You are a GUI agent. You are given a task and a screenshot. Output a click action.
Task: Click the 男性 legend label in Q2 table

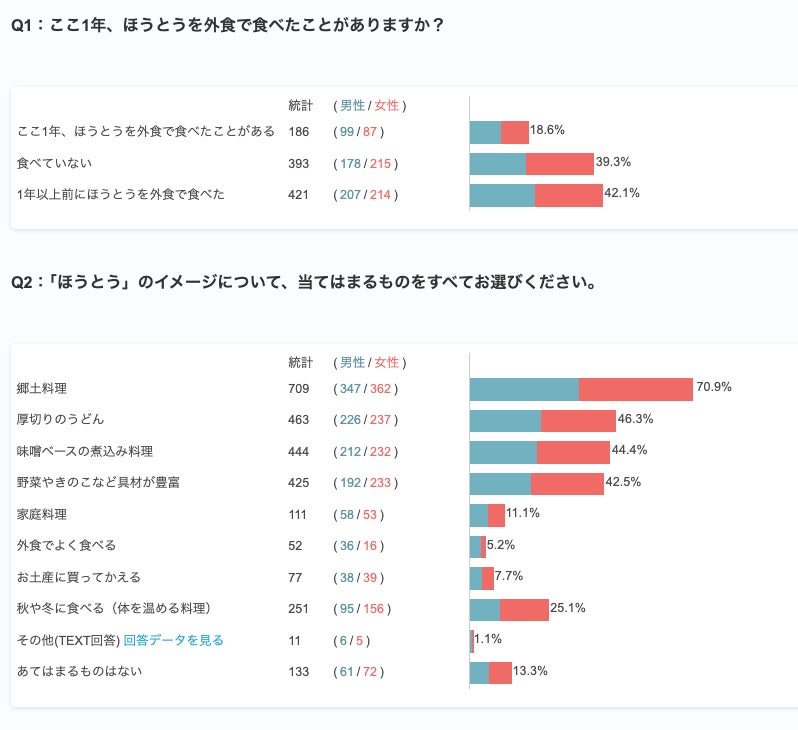352,362
